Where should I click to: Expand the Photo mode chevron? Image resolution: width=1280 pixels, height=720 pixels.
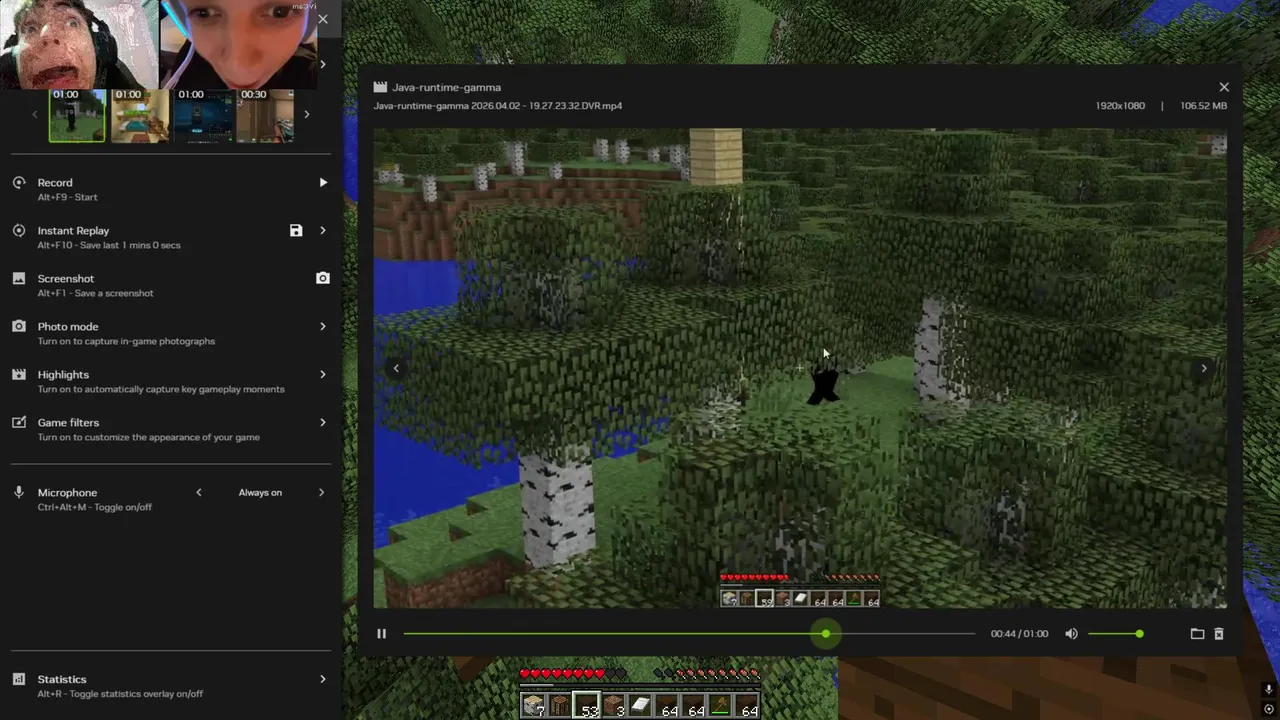[x=323, y=327]
